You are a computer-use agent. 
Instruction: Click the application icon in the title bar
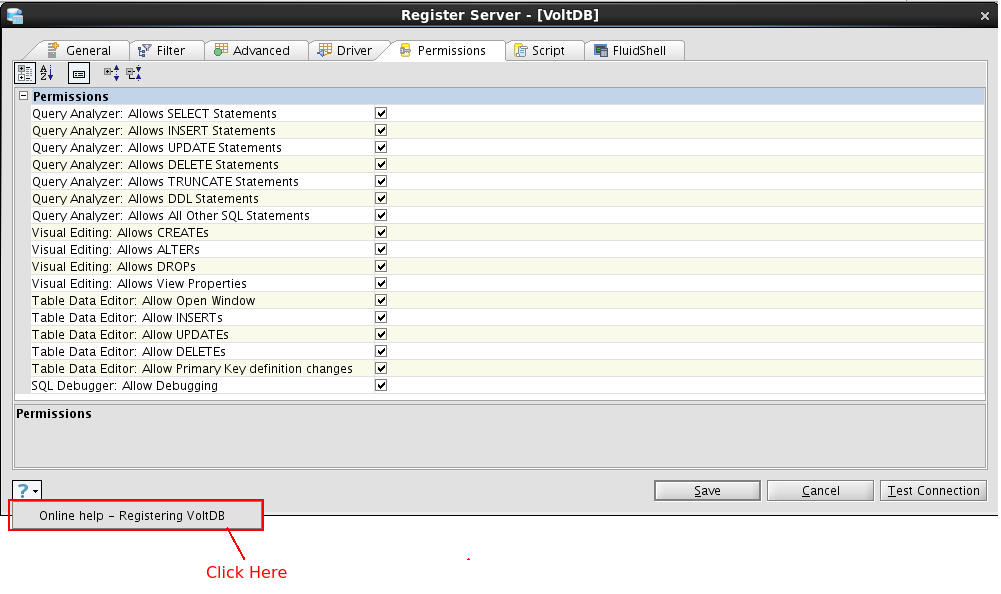14,15
